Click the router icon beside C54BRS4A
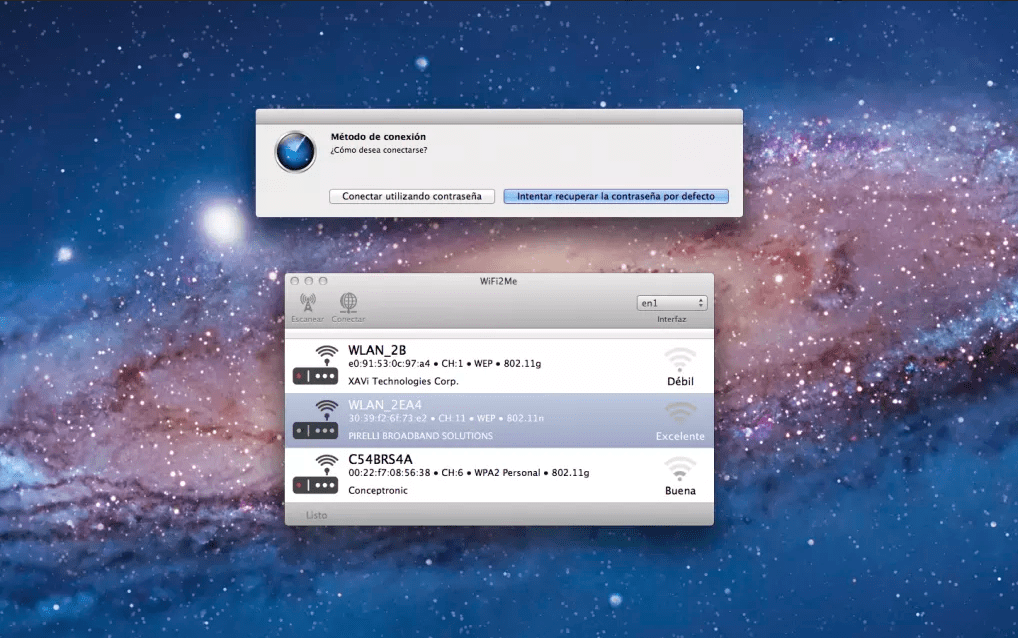 click(316, 474)
